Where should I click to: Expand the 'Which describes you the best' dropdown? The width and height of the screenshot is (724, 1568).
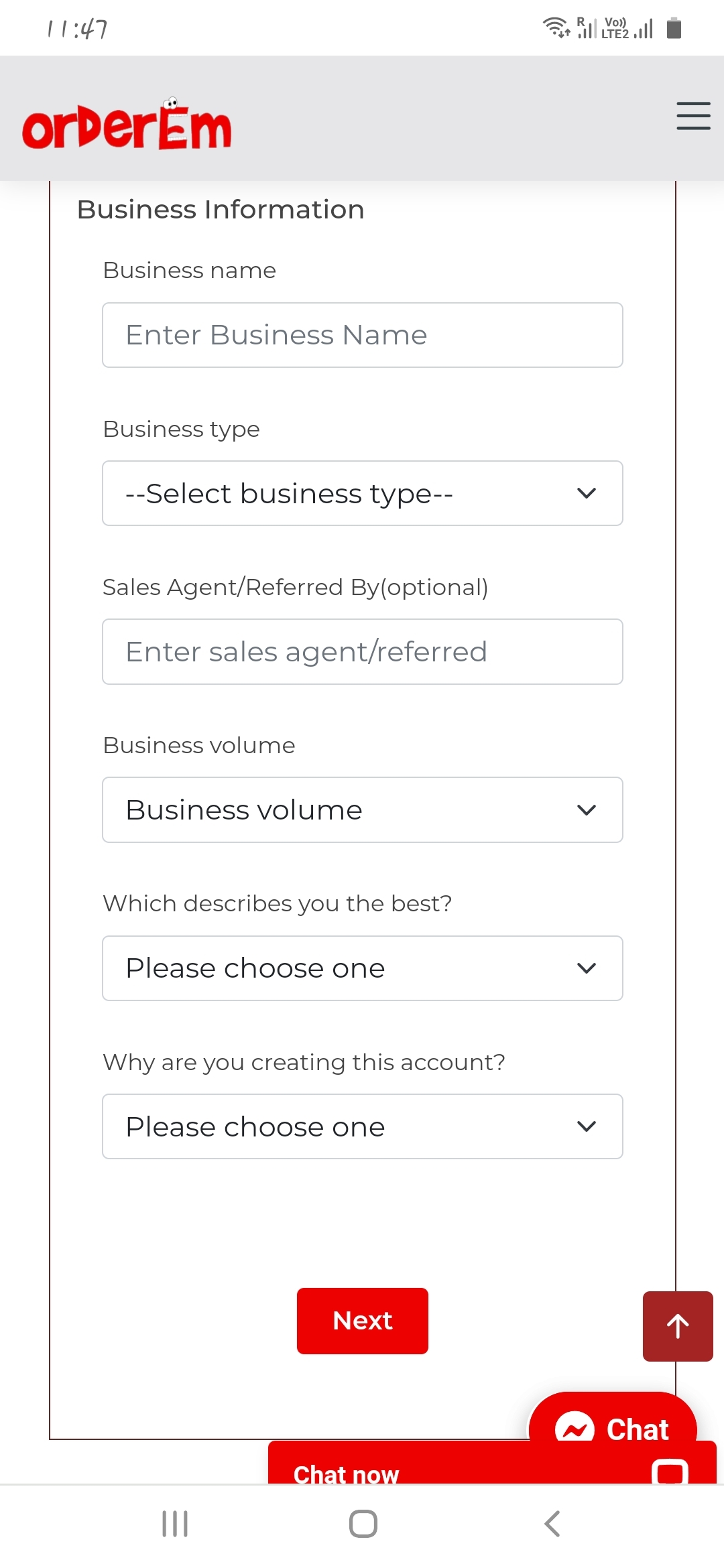pyautogui.click(x=363, y=968)
